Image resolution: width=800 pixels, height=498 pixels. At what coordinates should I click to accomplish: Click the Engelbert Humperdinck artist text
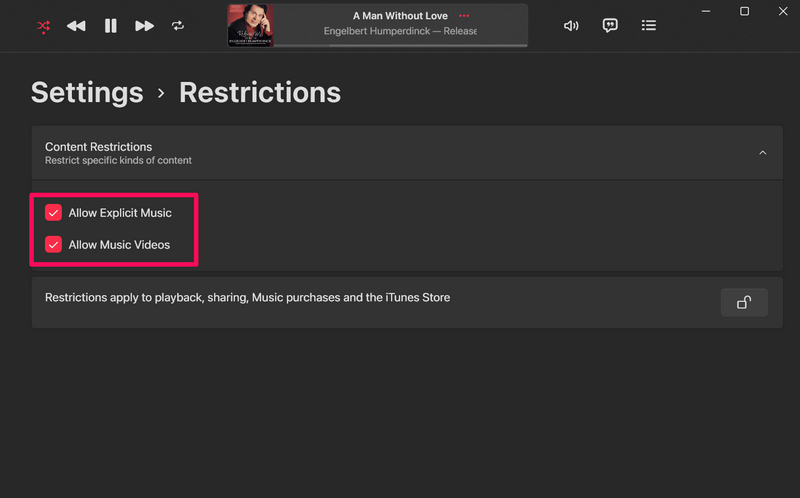pyautogui.click(x=400, y=31)
